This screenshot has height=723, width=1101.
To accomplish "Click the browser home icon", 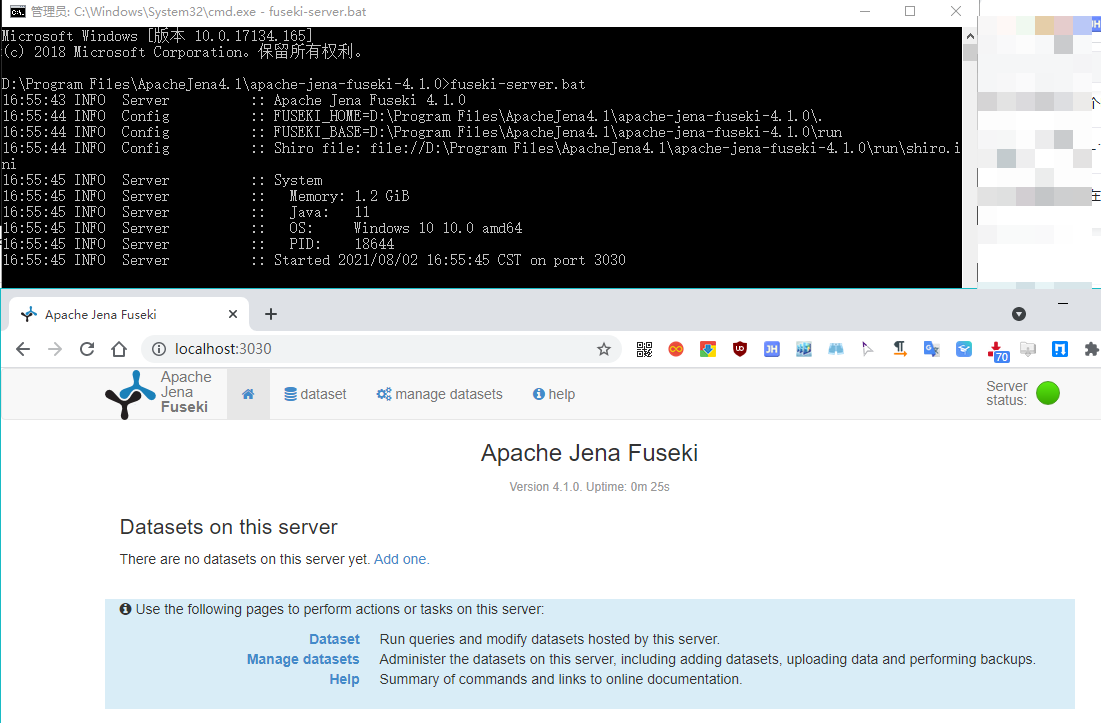I will point(119,349).
